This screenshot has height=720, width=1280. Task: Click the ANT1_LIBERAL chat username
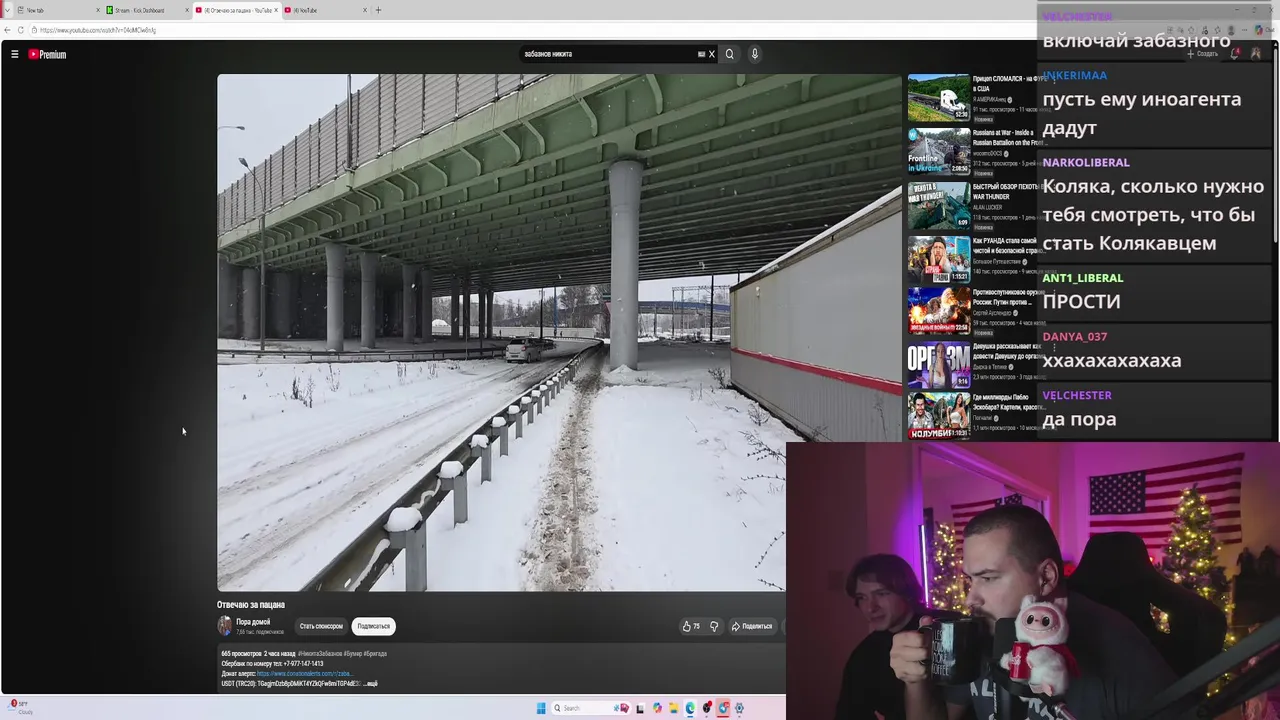click(1083, 278)
